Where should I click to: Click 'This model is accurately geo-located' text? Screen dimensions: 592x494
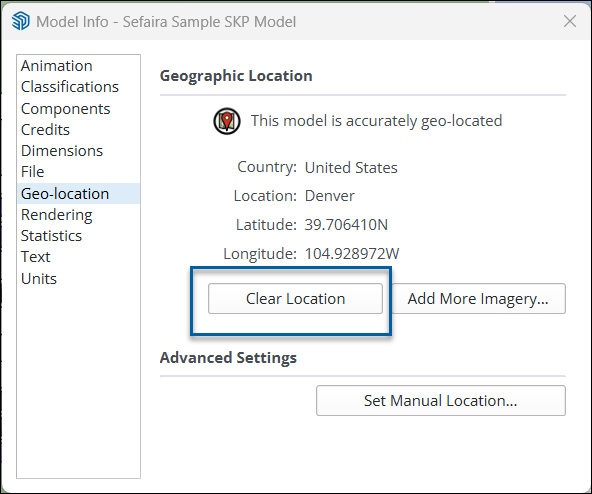point(376,121)
